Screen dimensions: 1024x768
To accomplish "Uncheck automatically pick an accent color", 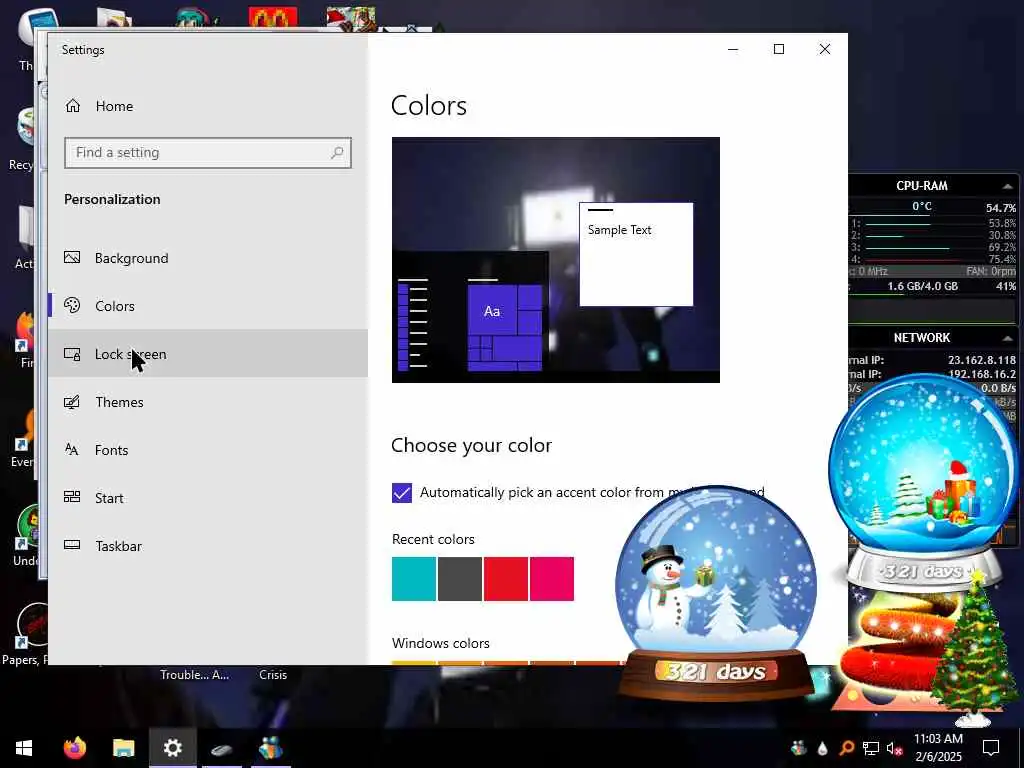I will pyautogui.click(x=402, y=492).
